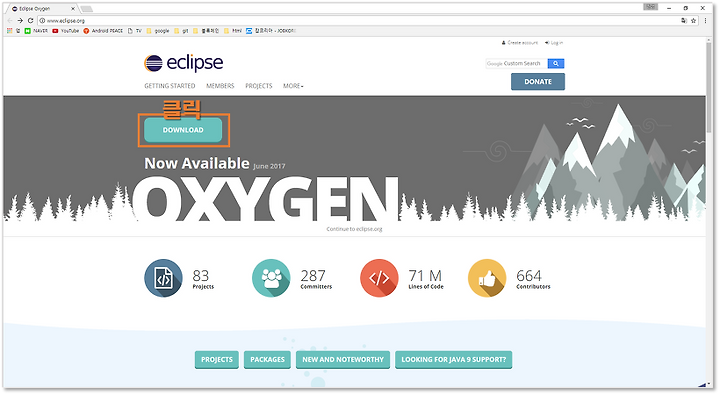The width and height of the screenshot is (720, 395).
Task: Click the '664' contributors count text
Action: tap(529, 276)
